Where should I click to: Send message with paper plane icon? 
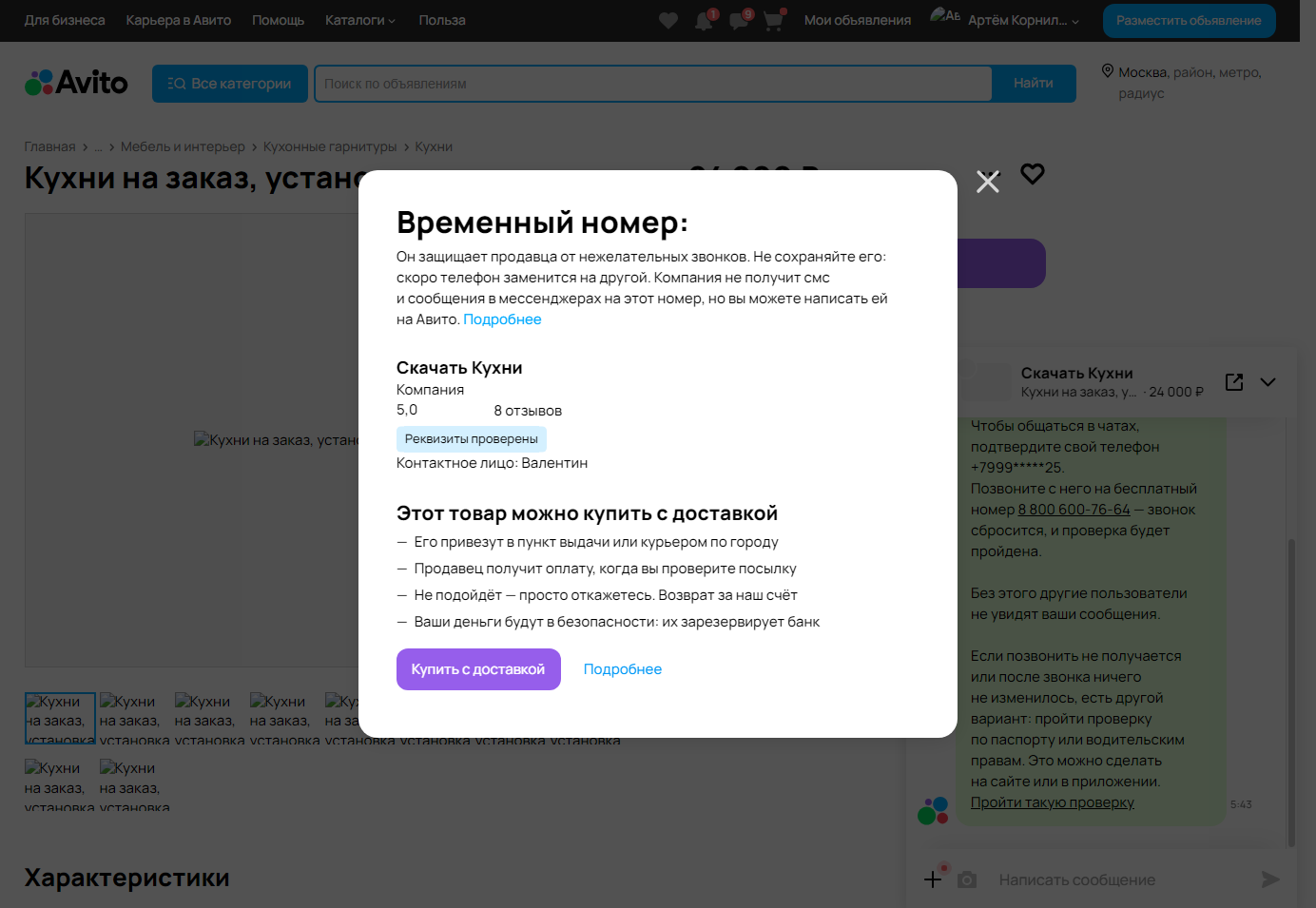pyautogui.click(x=1270, y=879)
